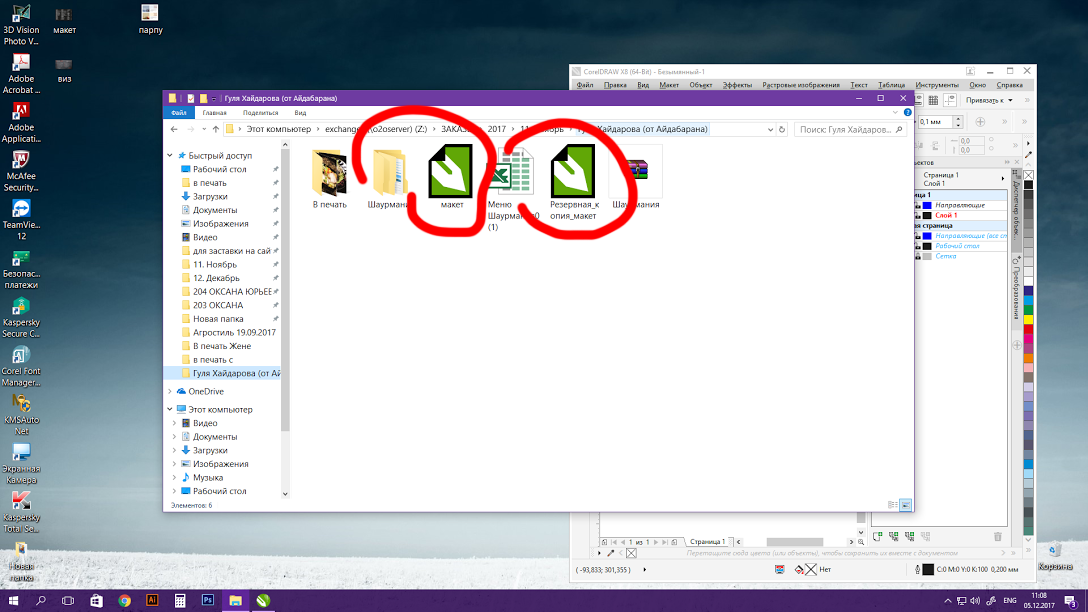This screenshot has width=1088, height=612.
Task: Open the Шаурмания folder icon
Action: click(x=389, y=172)
